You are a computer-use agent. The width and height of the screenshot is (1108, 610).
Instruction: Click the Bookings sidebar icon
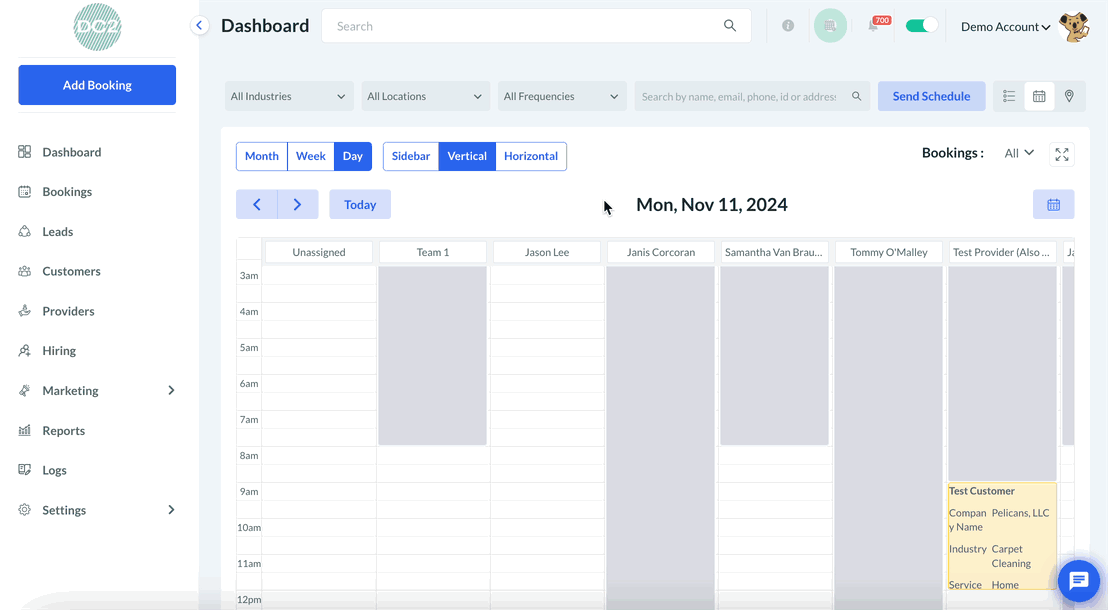click(25, 192)
